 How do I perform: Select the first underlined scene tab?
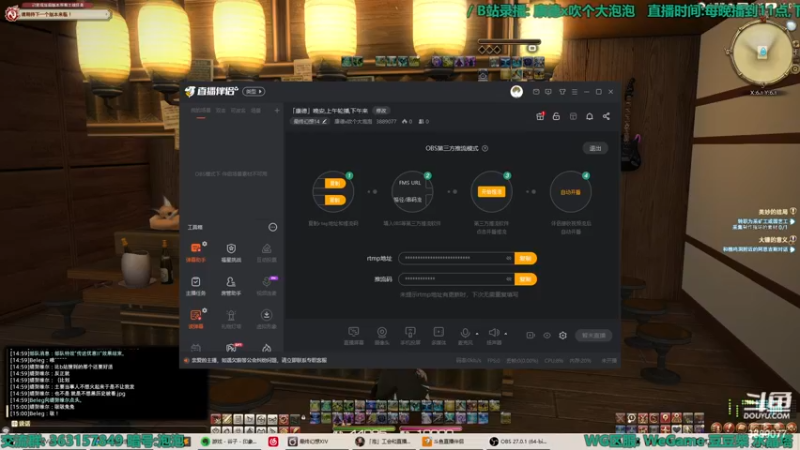point(201,111)
